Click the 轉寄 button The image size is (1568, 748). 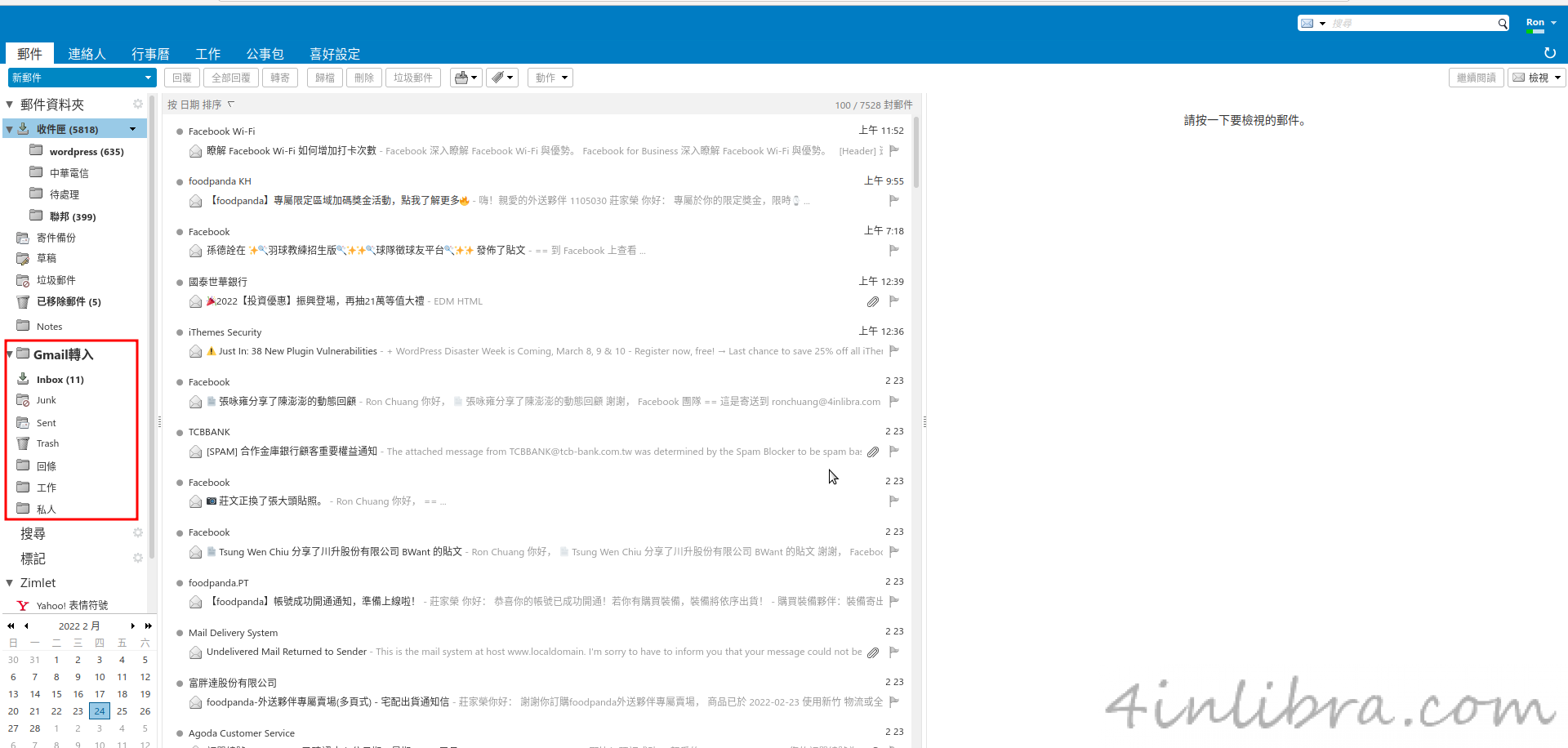(280, 78)
